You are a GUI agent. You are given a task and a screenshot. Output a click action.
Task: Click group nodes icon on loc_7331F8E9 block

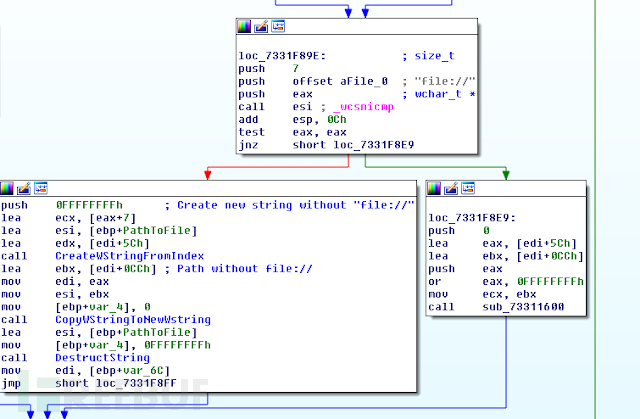coord(467,187)
